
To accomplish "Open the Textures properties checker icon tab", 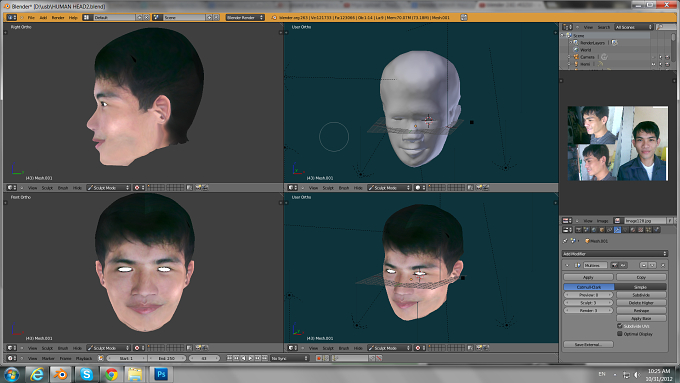I will (641, 229).
